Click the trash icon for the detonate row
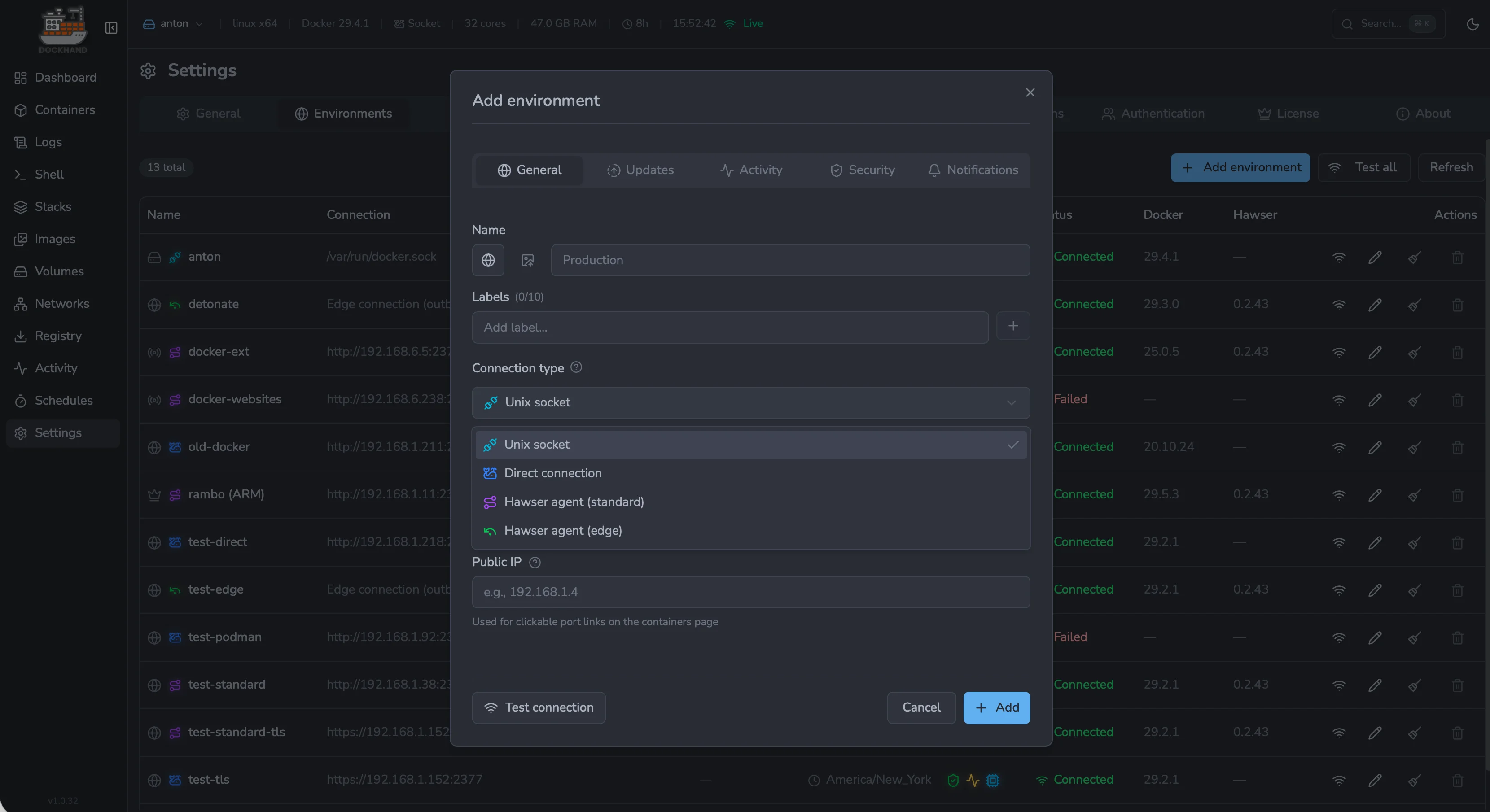 [1458, 305]
